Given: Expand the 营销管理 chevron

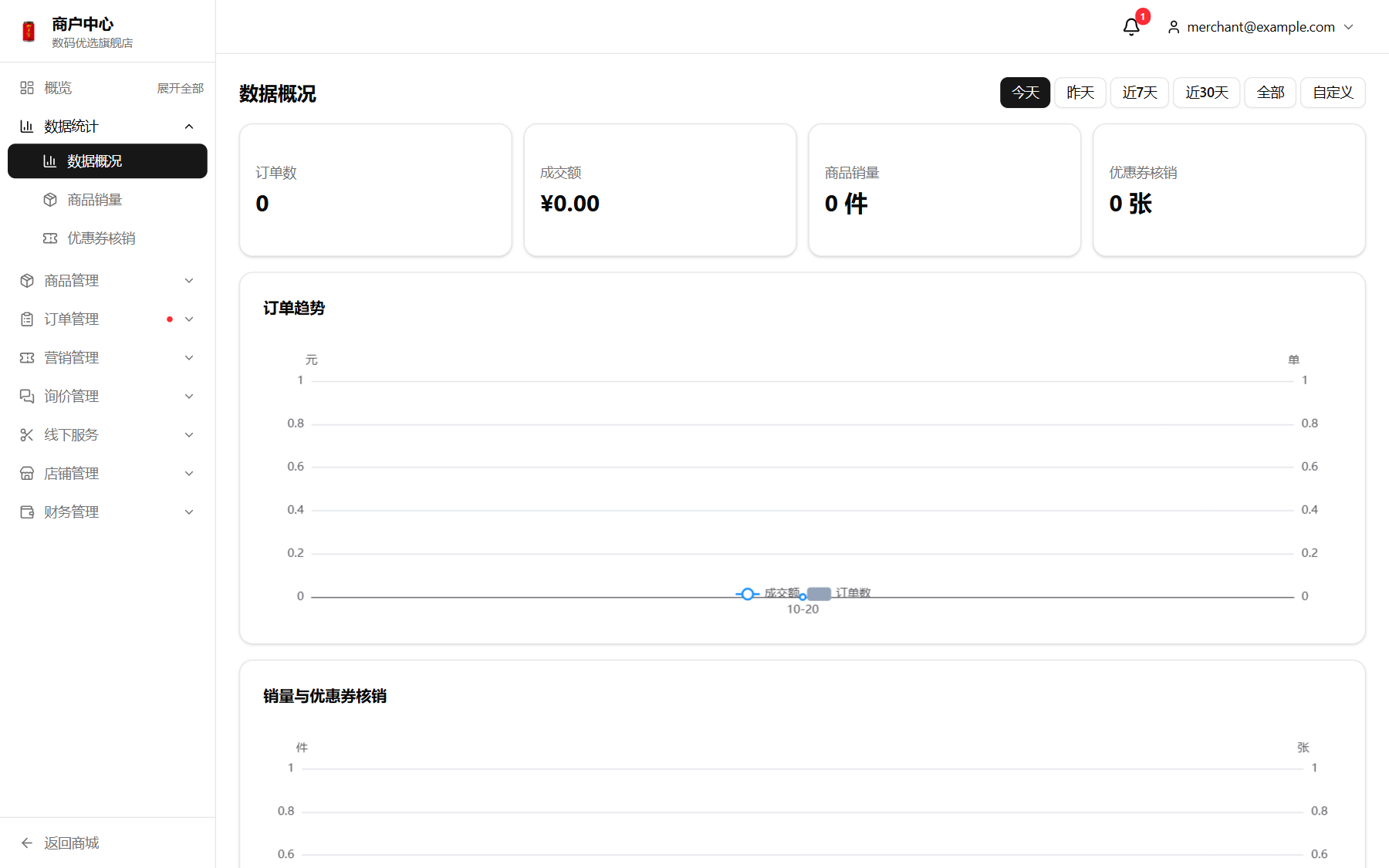Looking at the screenshot, I should click(x=189, y=358).
